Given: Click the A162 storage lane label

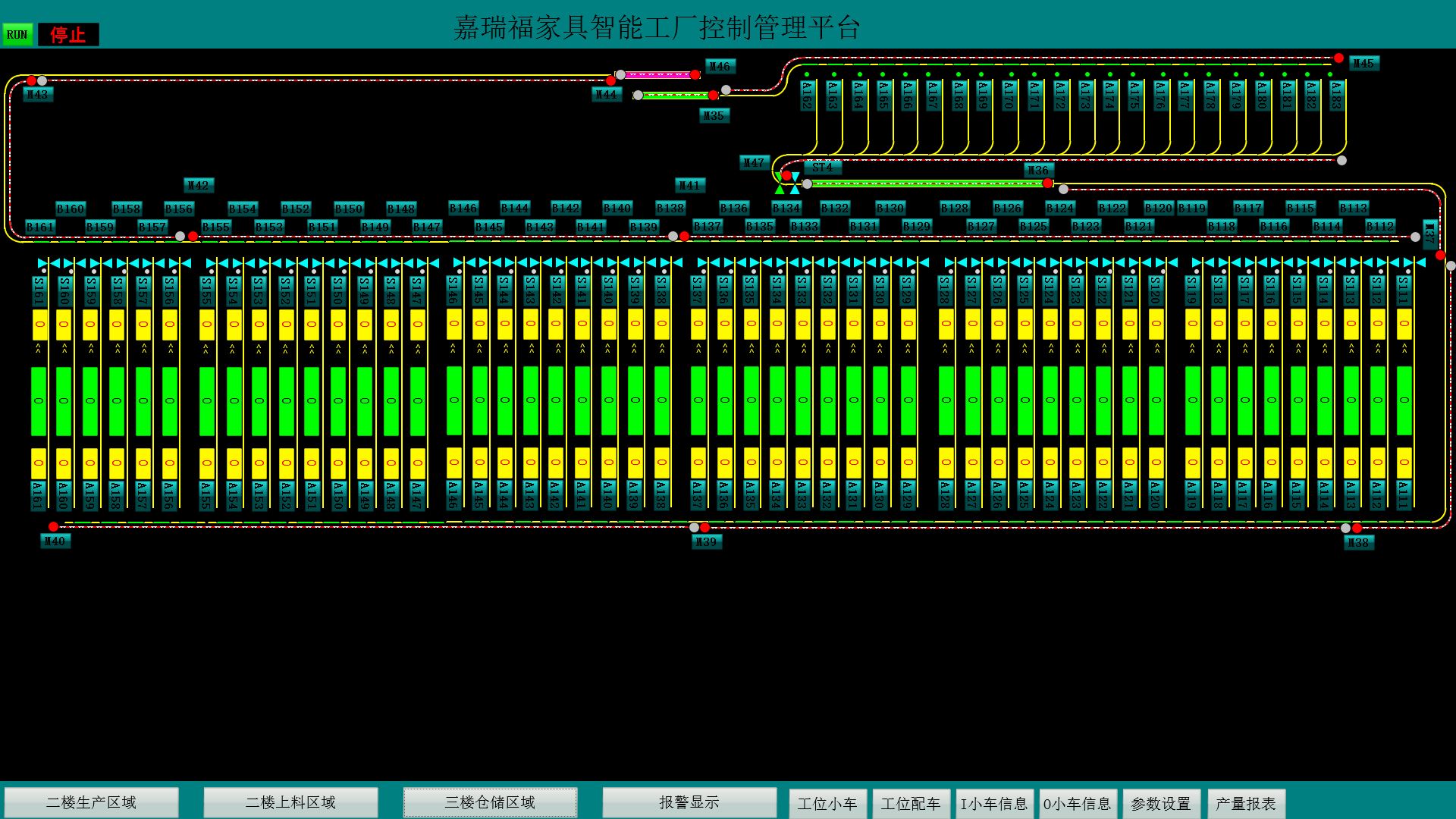Looking at the screenshot, I should [807, 96].
